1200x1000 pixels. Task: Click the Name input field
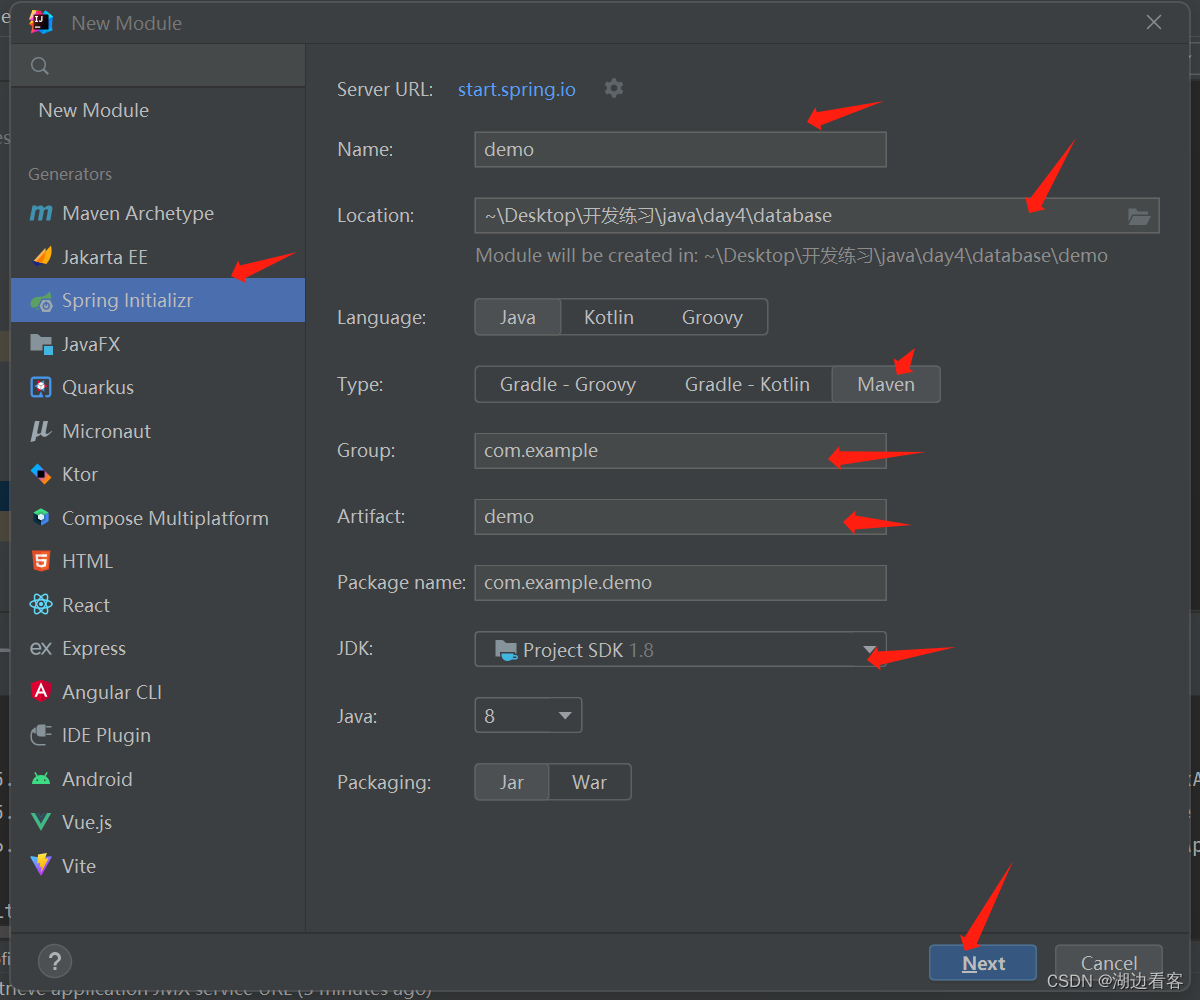coord(680,150)
